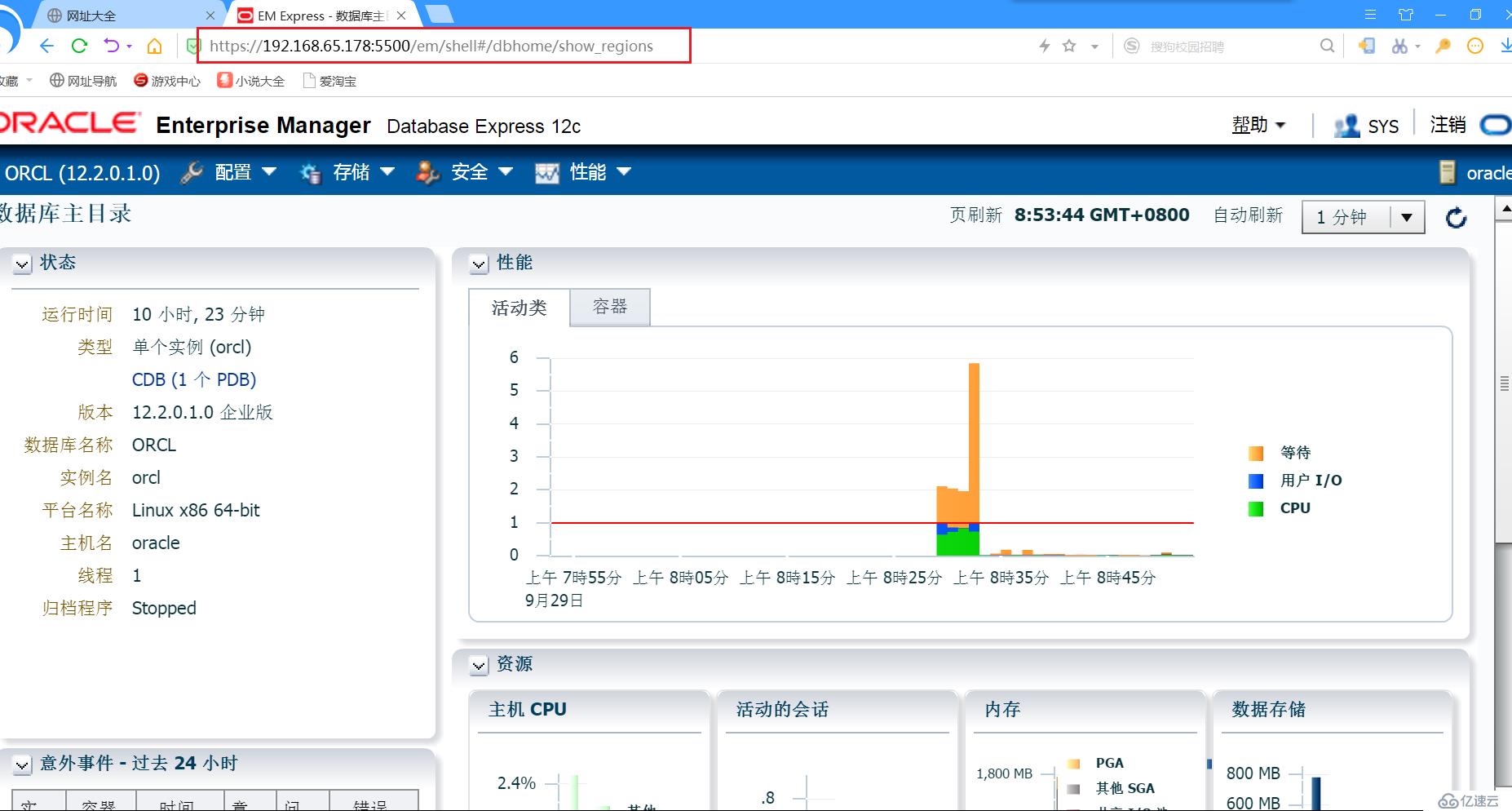Open the 网址导航 bookmark
The width and height of the screenshot is (1512, 811).
tap(83, 81)
